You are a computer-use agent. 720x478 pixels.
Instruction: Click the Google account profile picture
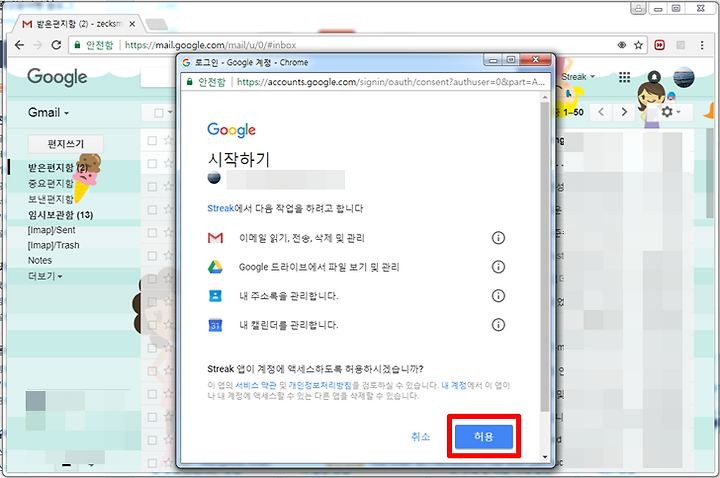[683, 77]
